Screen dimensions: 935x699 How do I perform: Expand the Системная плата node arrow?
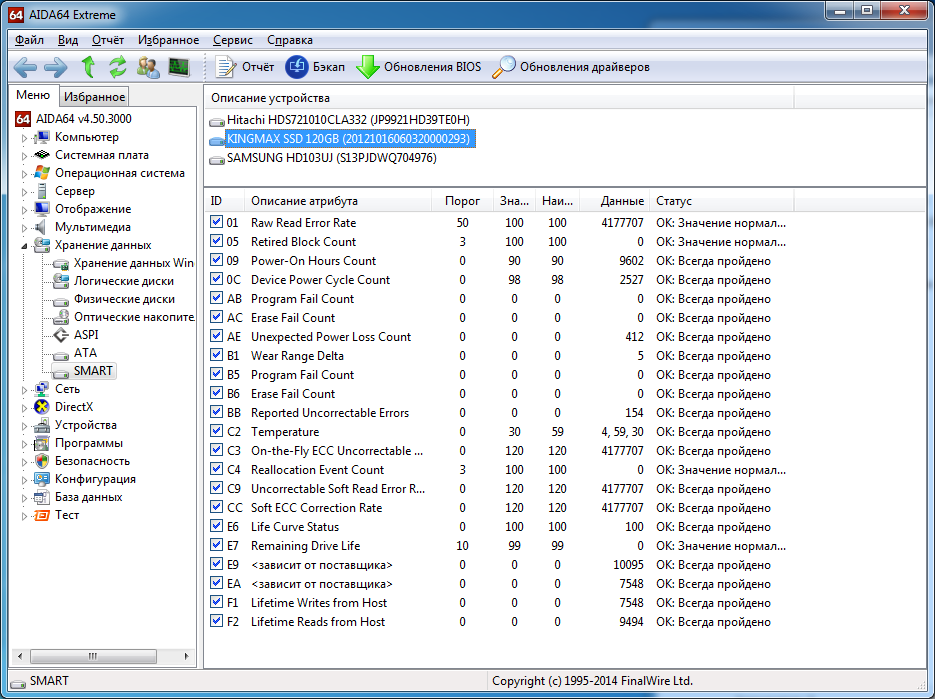coord(24,156)
